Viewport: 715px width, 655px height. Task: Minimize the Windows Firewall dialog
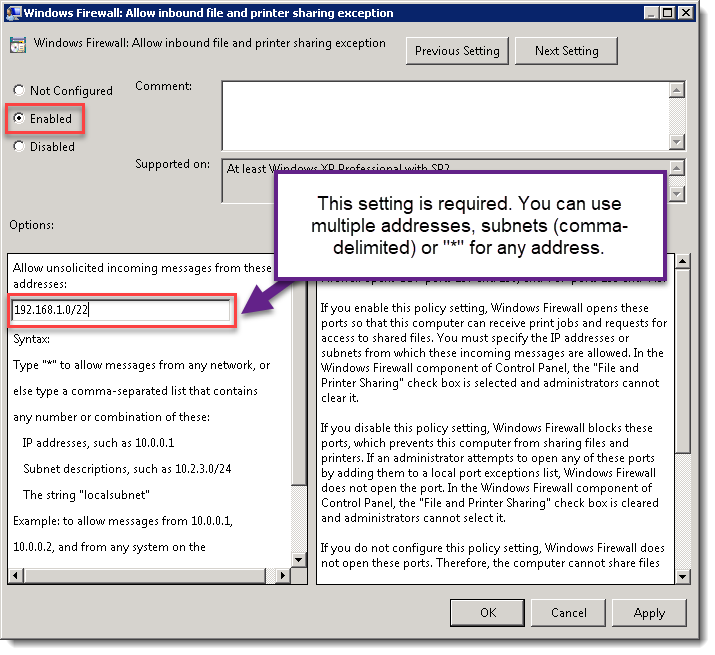click(651, 13)
